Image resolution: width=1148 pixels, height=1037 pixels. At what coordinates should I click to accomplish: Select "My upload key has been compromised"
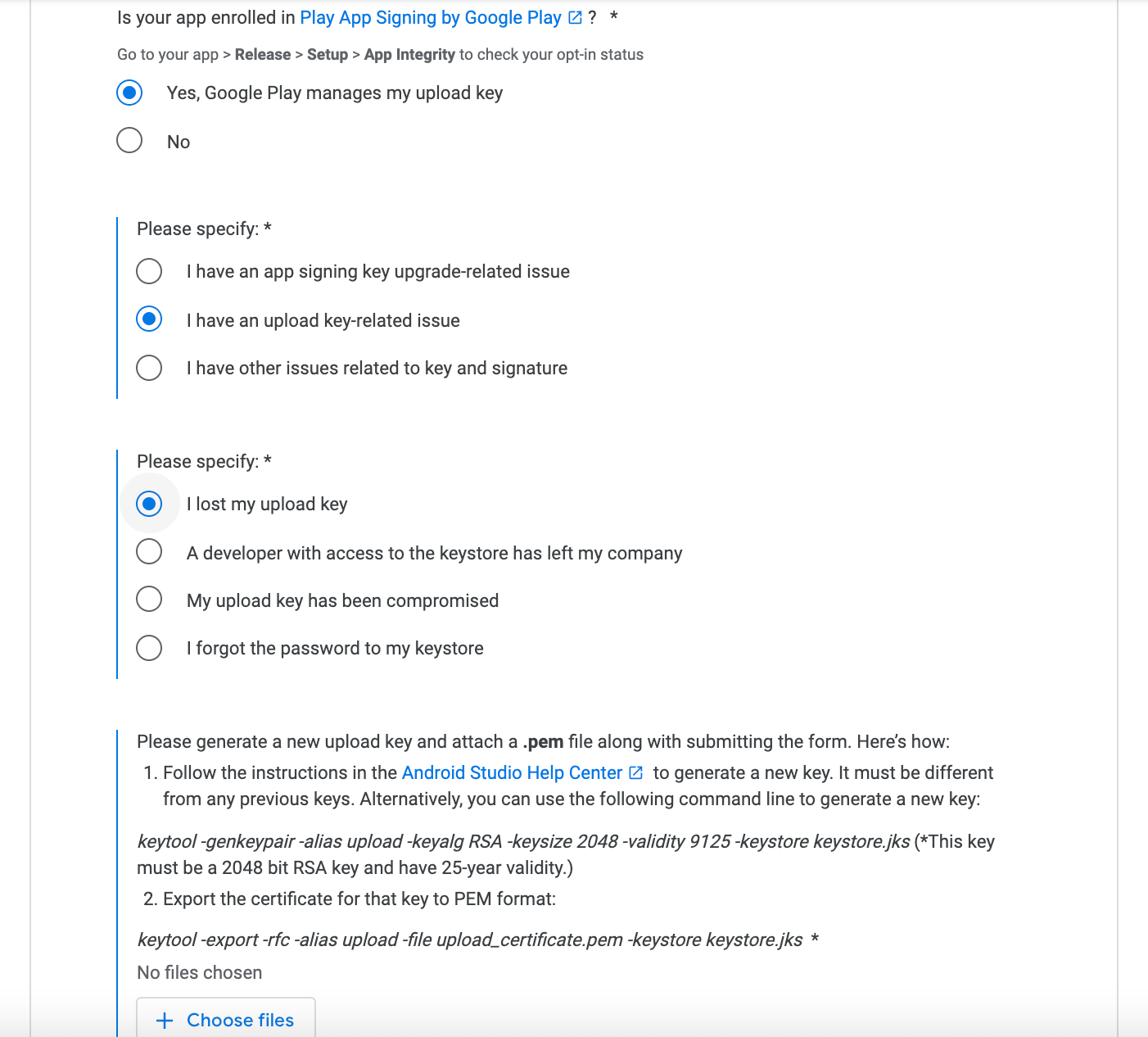(x=149, y=599)
